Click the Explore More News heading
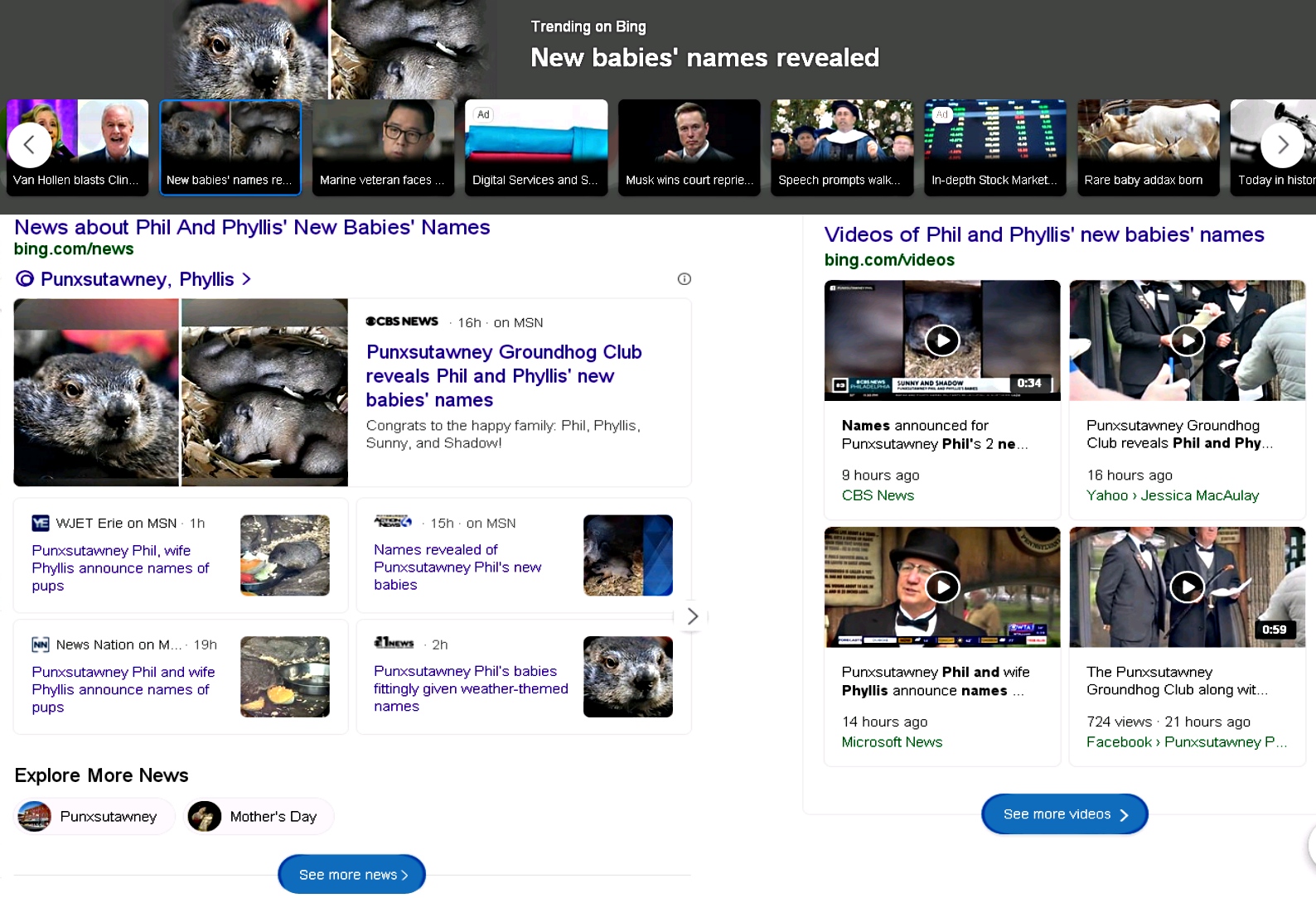Screen dimensions: 1316x898 click(101, 775)
